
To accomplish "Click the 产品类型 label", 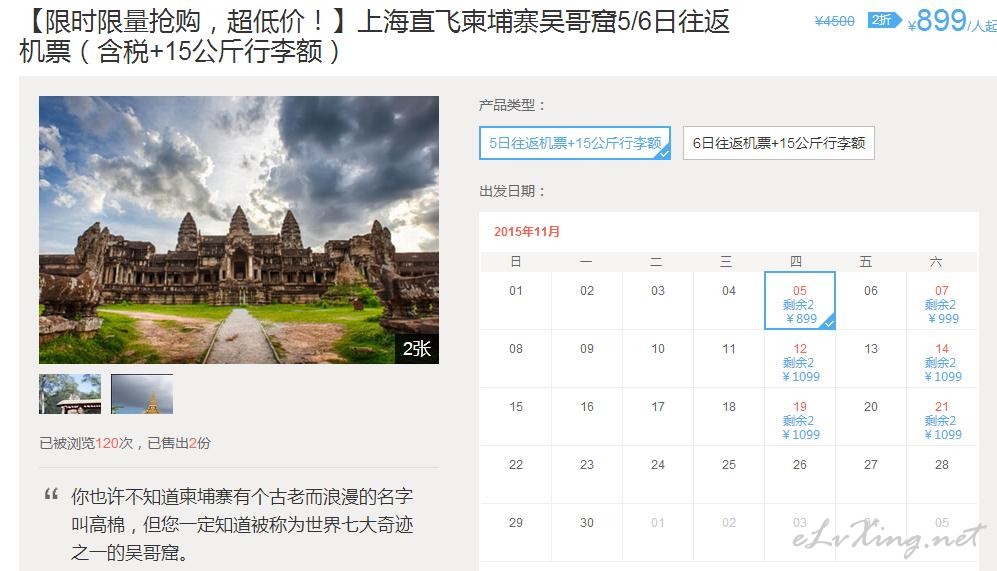I will pyautogui.click(x=512, y=106).
